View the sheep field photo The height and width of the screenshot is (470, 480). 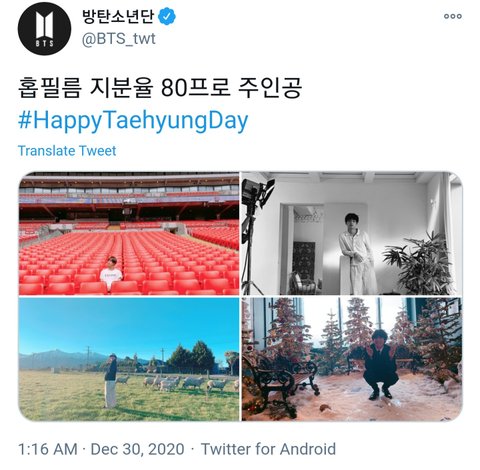tap(129, 359)
